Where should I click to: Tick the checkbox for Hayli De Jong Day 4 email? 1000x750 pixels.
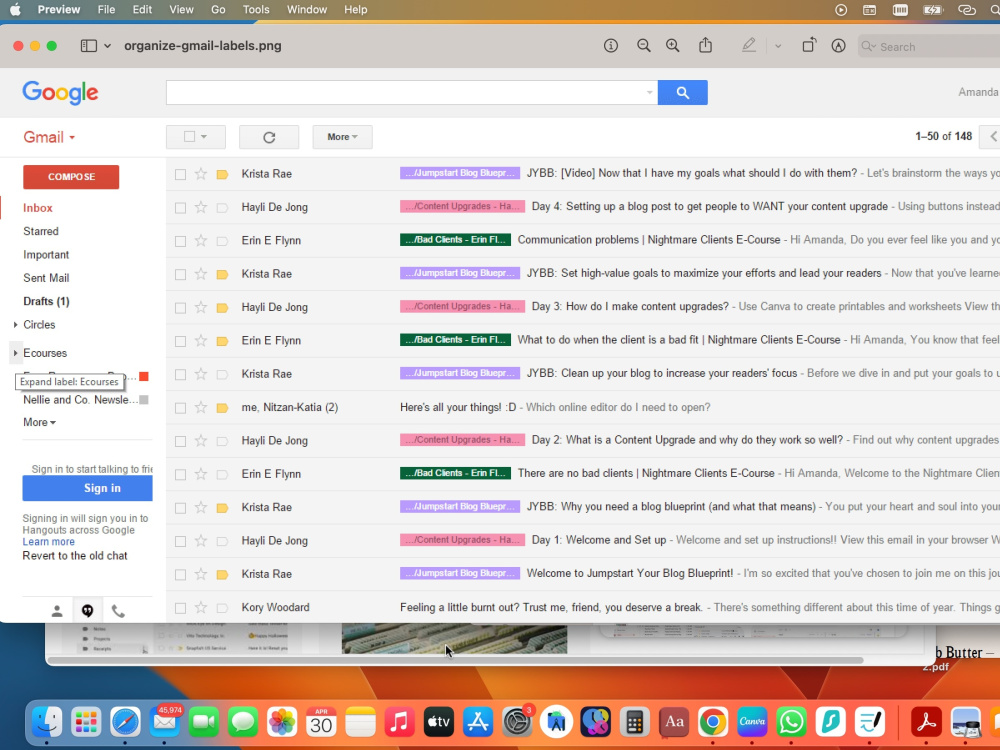tap(180, 208)
